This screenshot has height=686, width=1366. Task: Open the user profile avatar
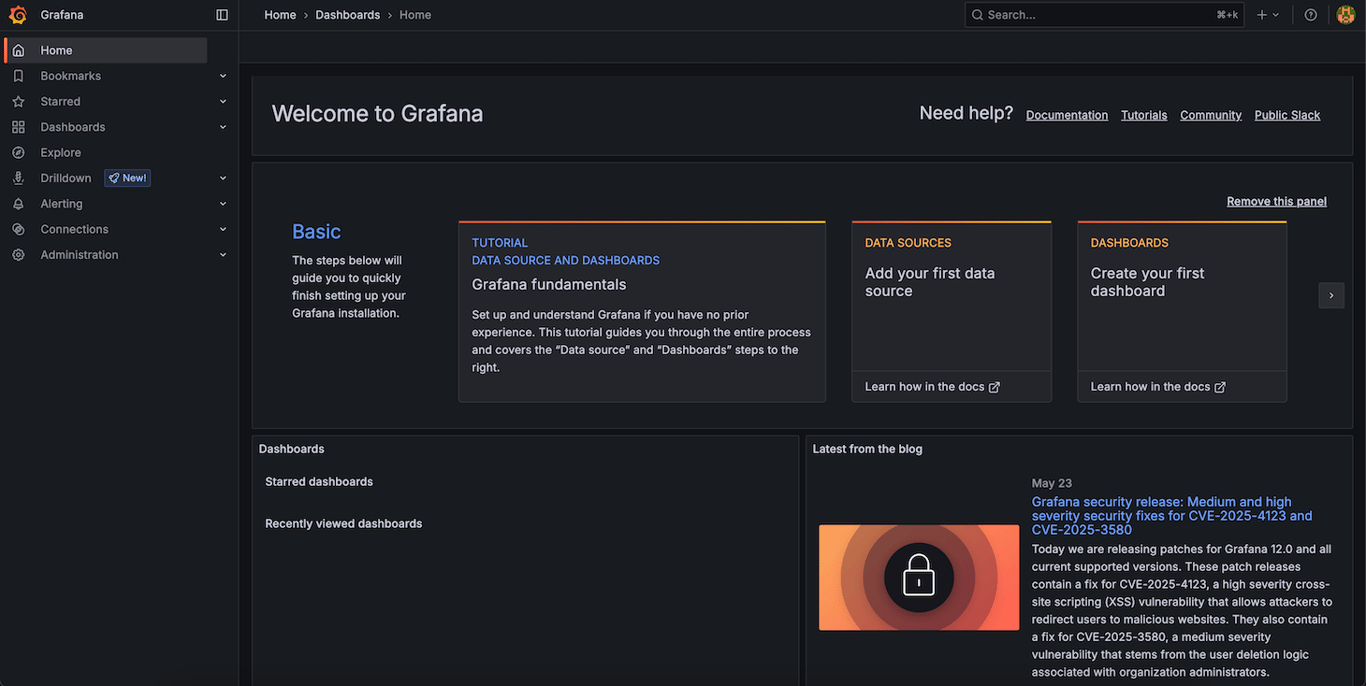[1346, 14]
